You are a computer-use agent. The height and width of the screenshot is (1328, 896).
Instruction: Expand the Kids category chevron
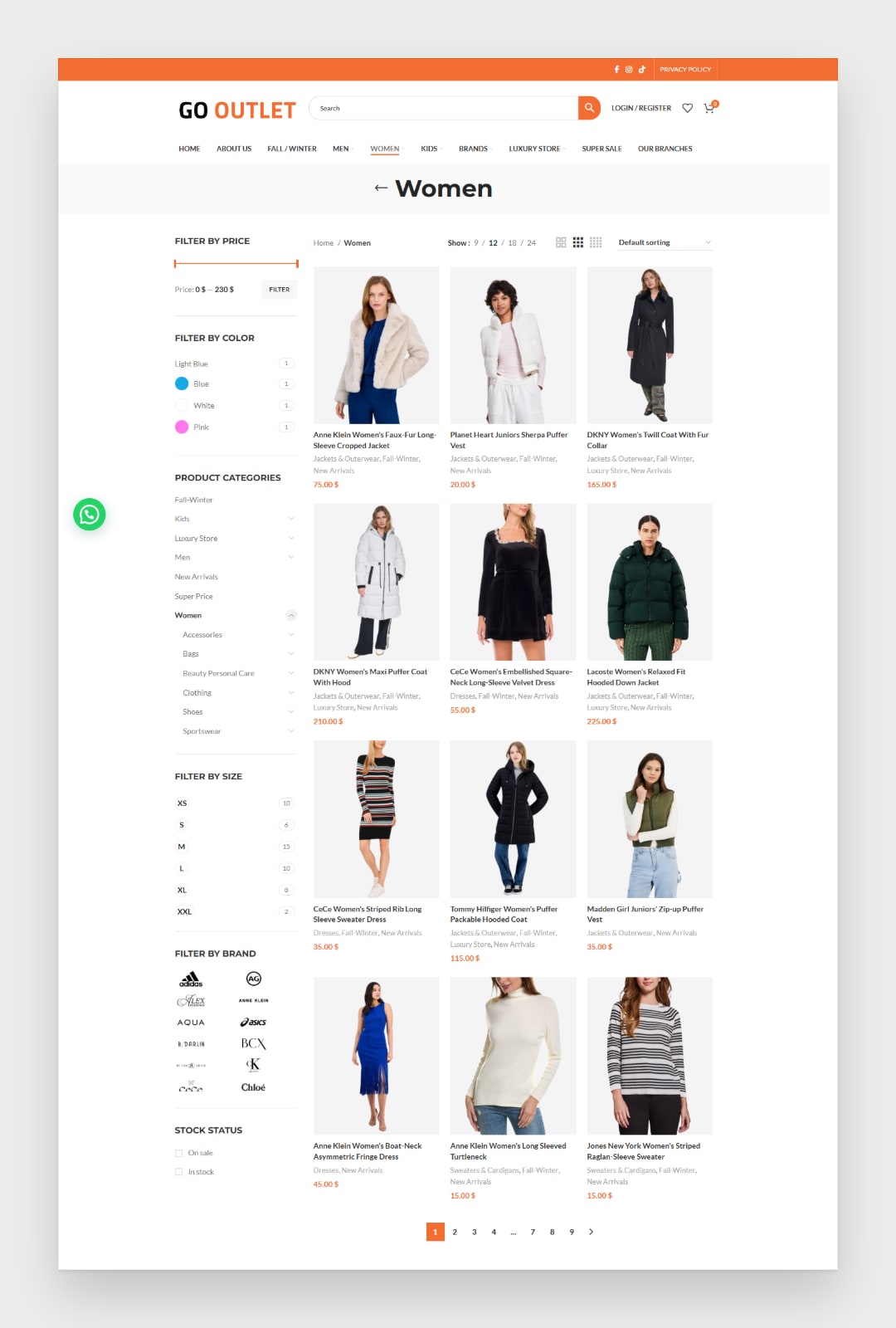(x=291, y=519)
